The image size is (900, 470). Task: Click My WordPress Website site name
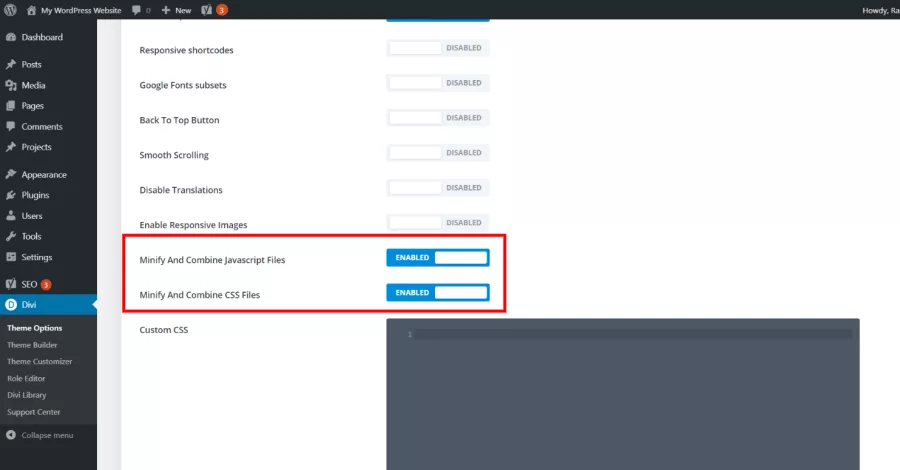pyautogui.click(x=81, y=10)
